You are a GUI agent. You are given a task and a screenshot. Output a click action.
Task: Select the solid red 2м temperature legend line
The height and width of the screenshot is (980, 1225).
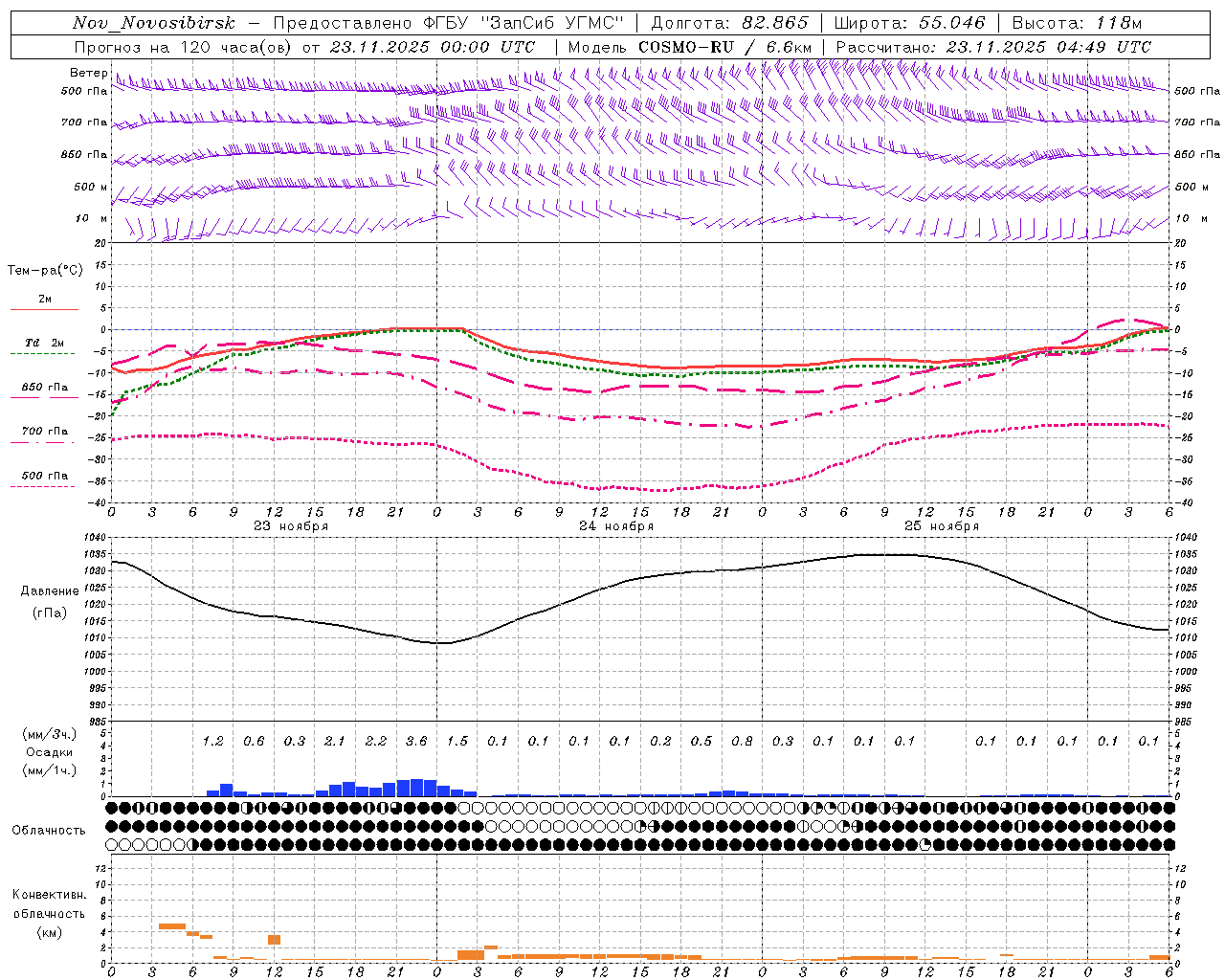point(44,309)
